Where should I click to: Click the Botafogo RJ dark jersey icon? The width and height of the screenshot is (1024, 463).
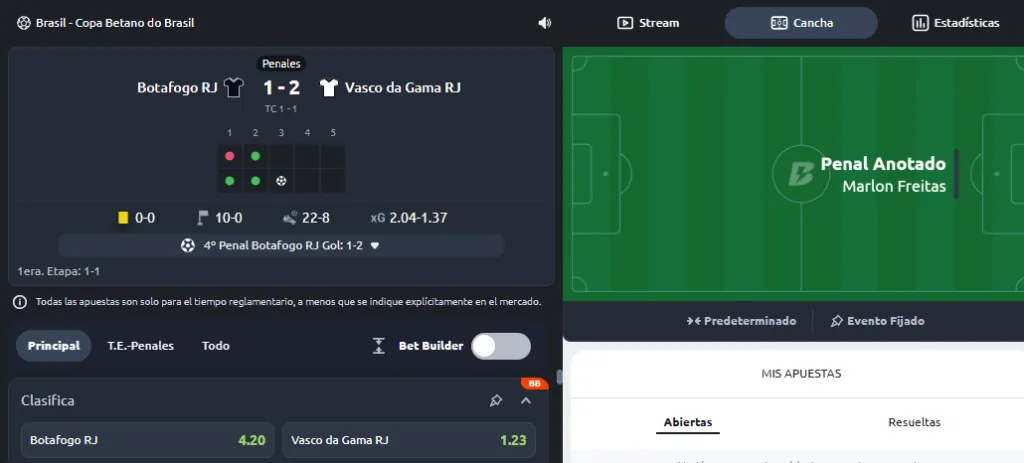tap(233, 88)
